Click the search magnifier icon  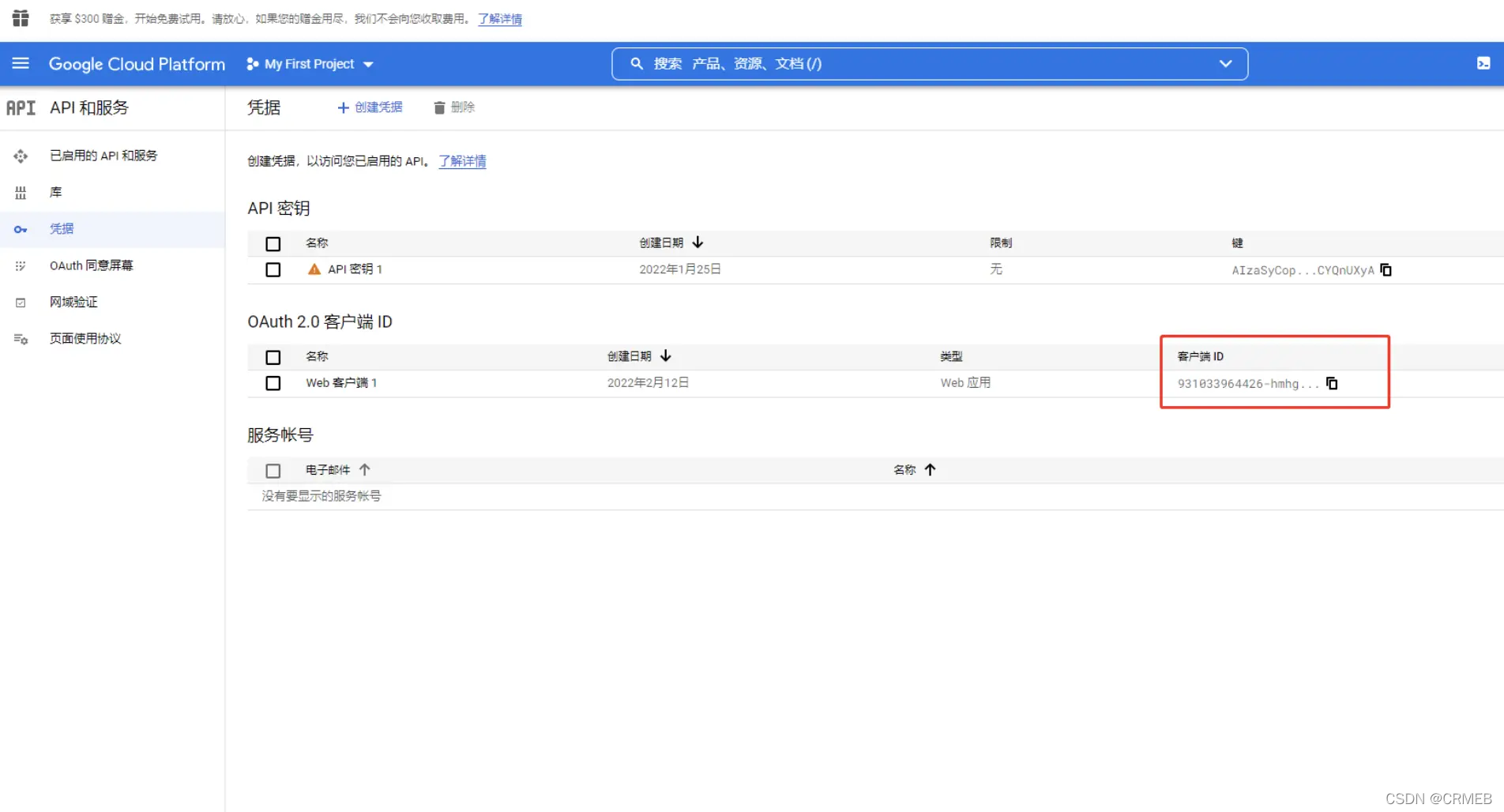(637, 63)
